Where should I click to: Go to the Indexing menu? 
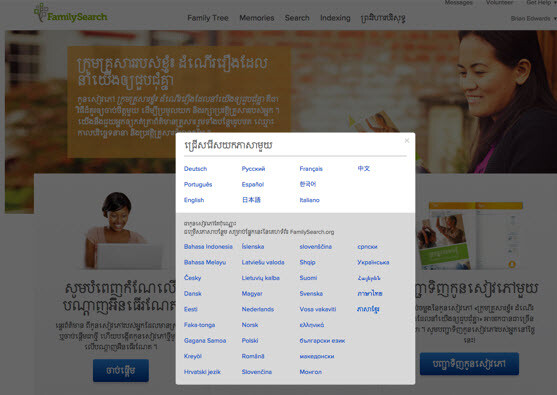pos(335,18)
